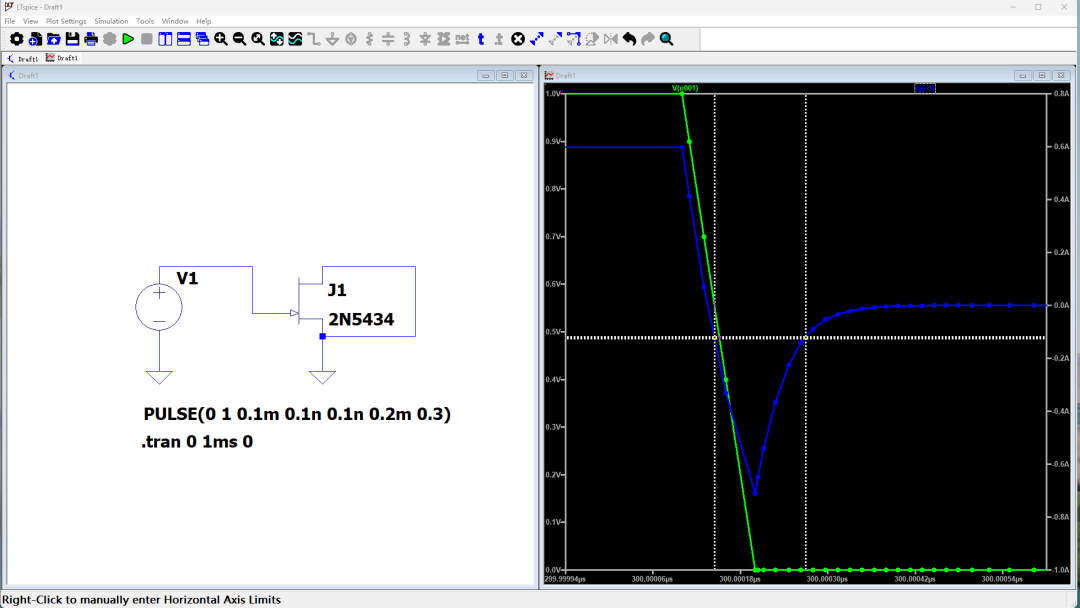The width and height of the screenshot is (1080, 608).
Task: Maximize the waveform Draft1 child window
Action: click(x=1042, y=76)
